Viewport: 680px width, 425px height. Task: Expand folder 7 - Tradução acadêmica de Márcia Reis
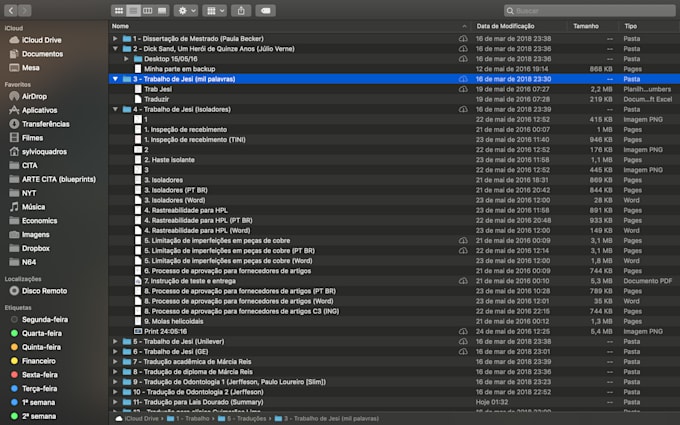coord(116,361)
